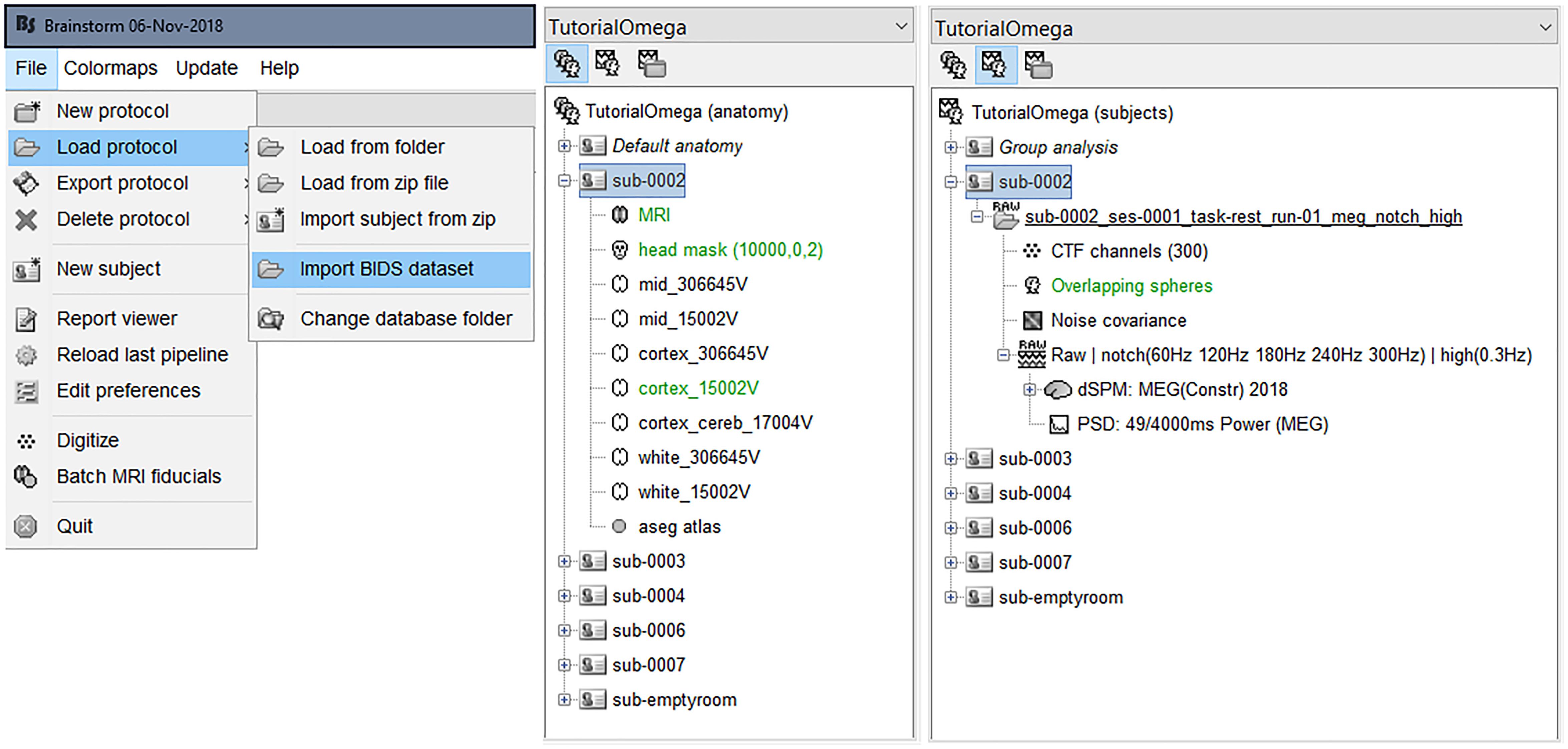Click the MRI volume icon

coord(620,216)
